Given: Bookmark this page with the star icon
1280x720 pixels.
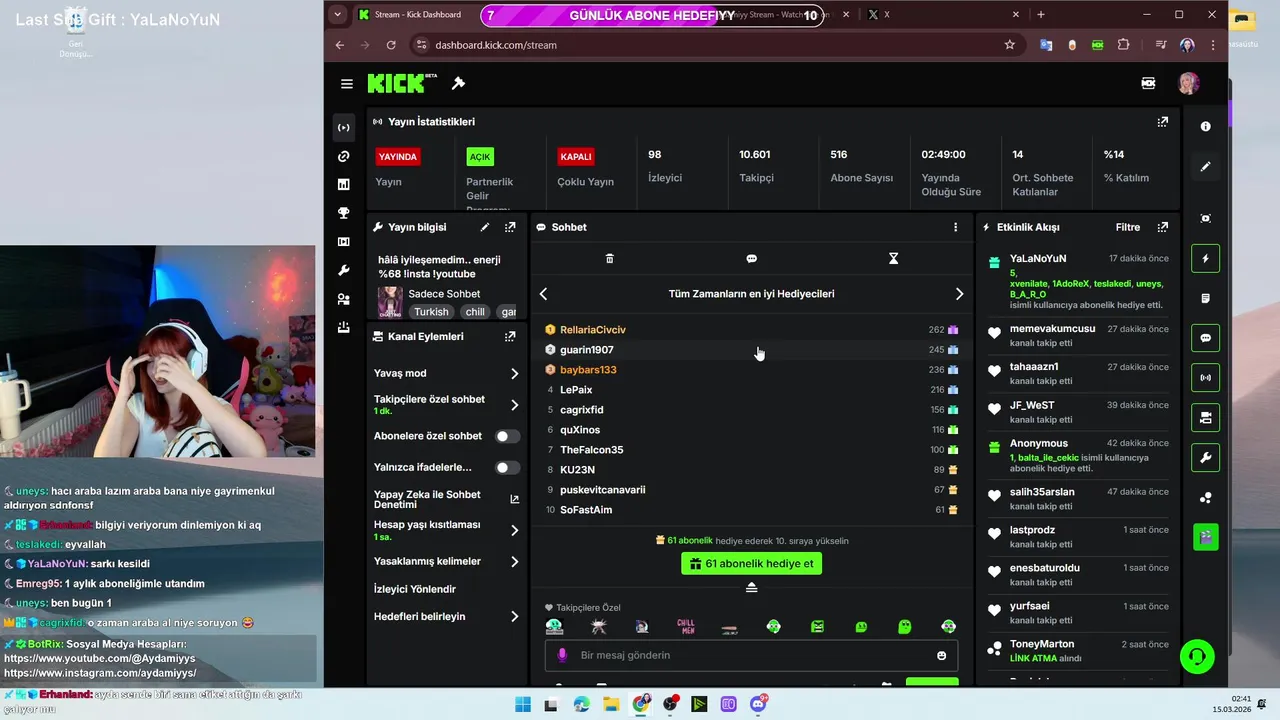Looking at the screenshot, I should pyautogui.click(x=1009, y=45).
